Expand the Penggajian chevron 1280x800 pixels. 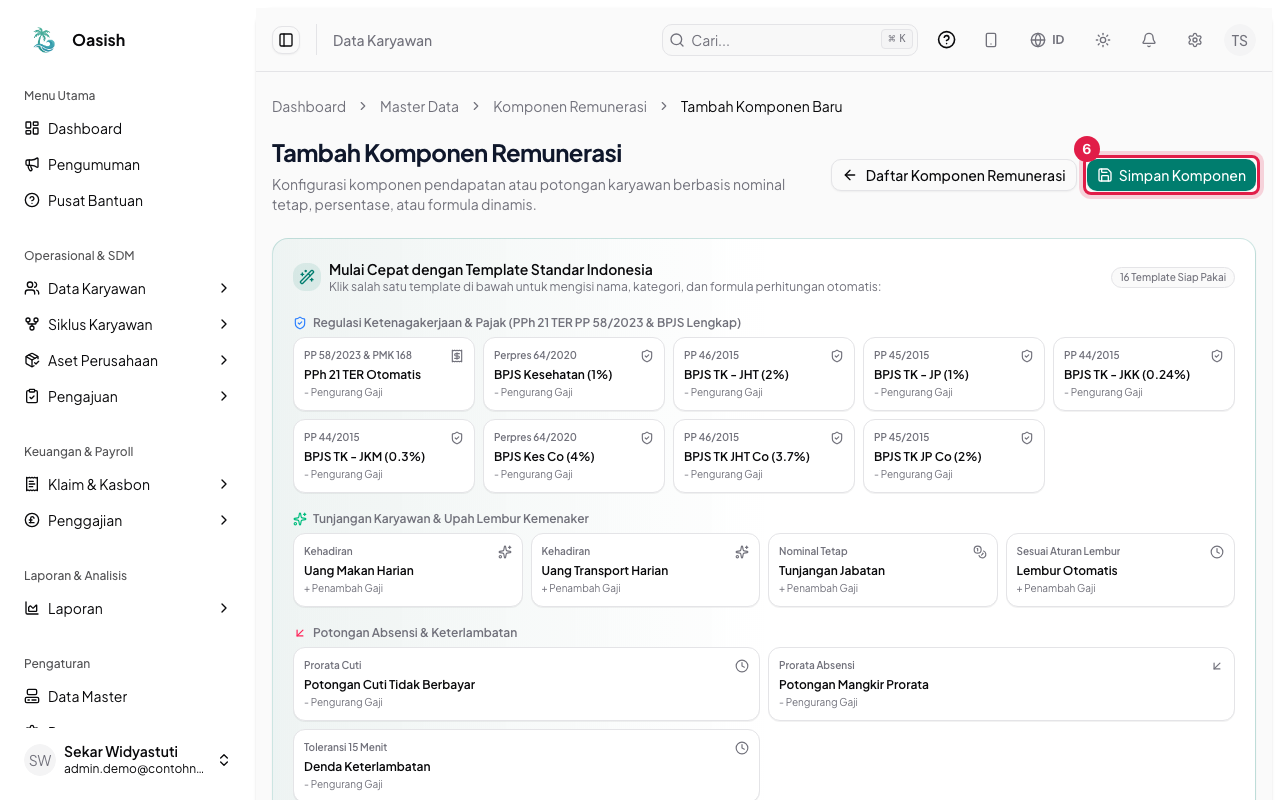(224, 520)
